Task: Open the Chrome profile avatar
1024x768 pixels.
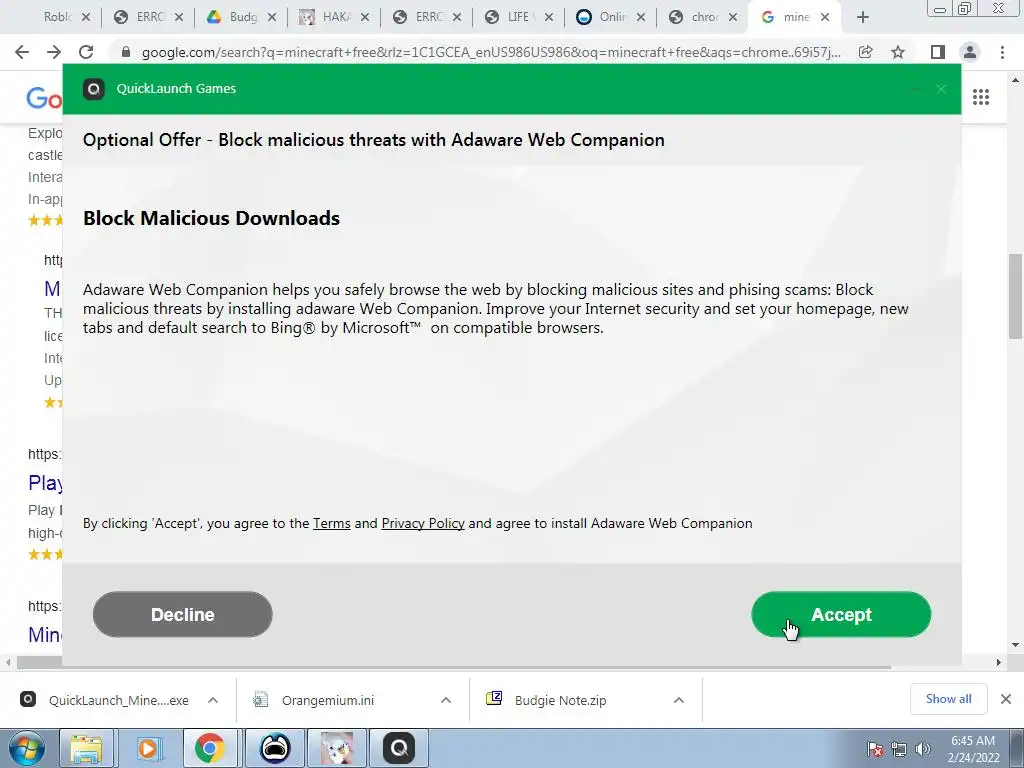Action: pyautogui.click(x=970, y=52)
